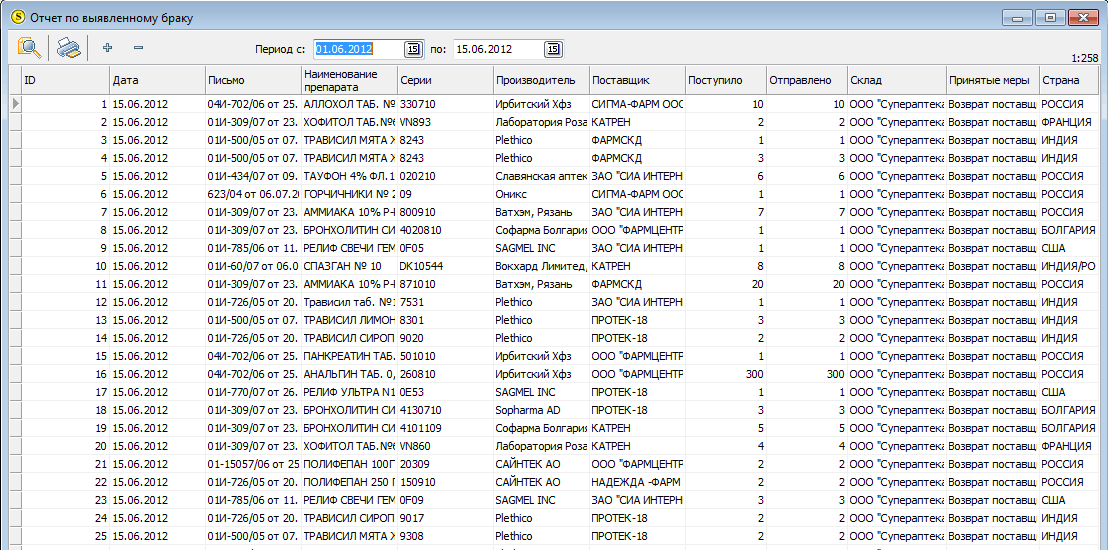Select letter cell 01И-60/07 от 06.
Screen dimensions: 1108x550
point(254,266)
